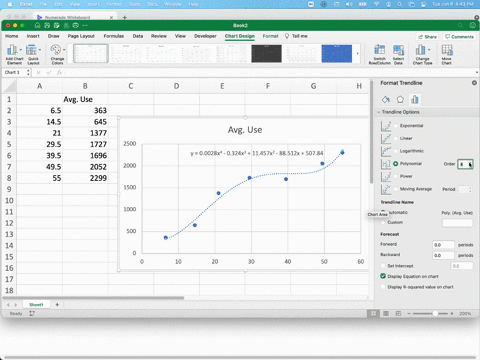
Task: Add a new sheet with plus button
Action: tap(57, 304)
